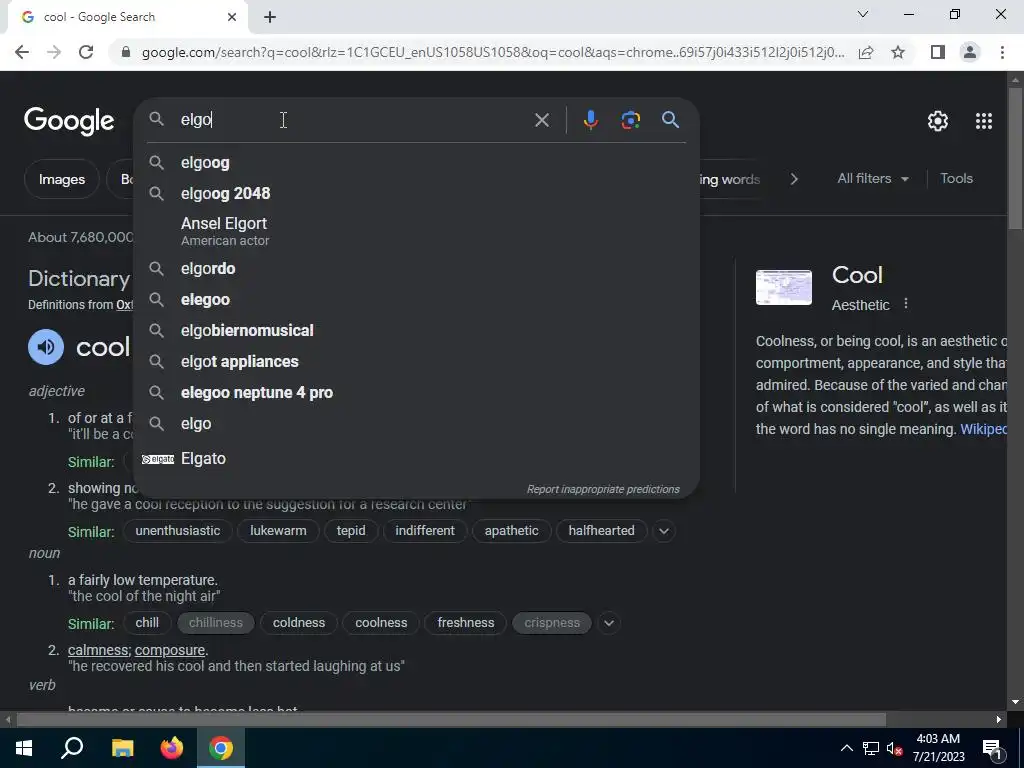Reload the current page
The image size is (1024, 768).
click(x=86, y=52)
